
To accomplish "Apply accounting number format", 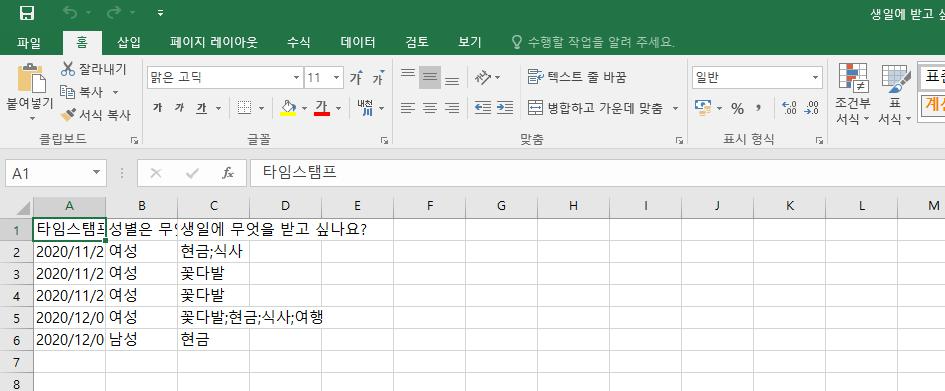I will click(x=703, y=108).
